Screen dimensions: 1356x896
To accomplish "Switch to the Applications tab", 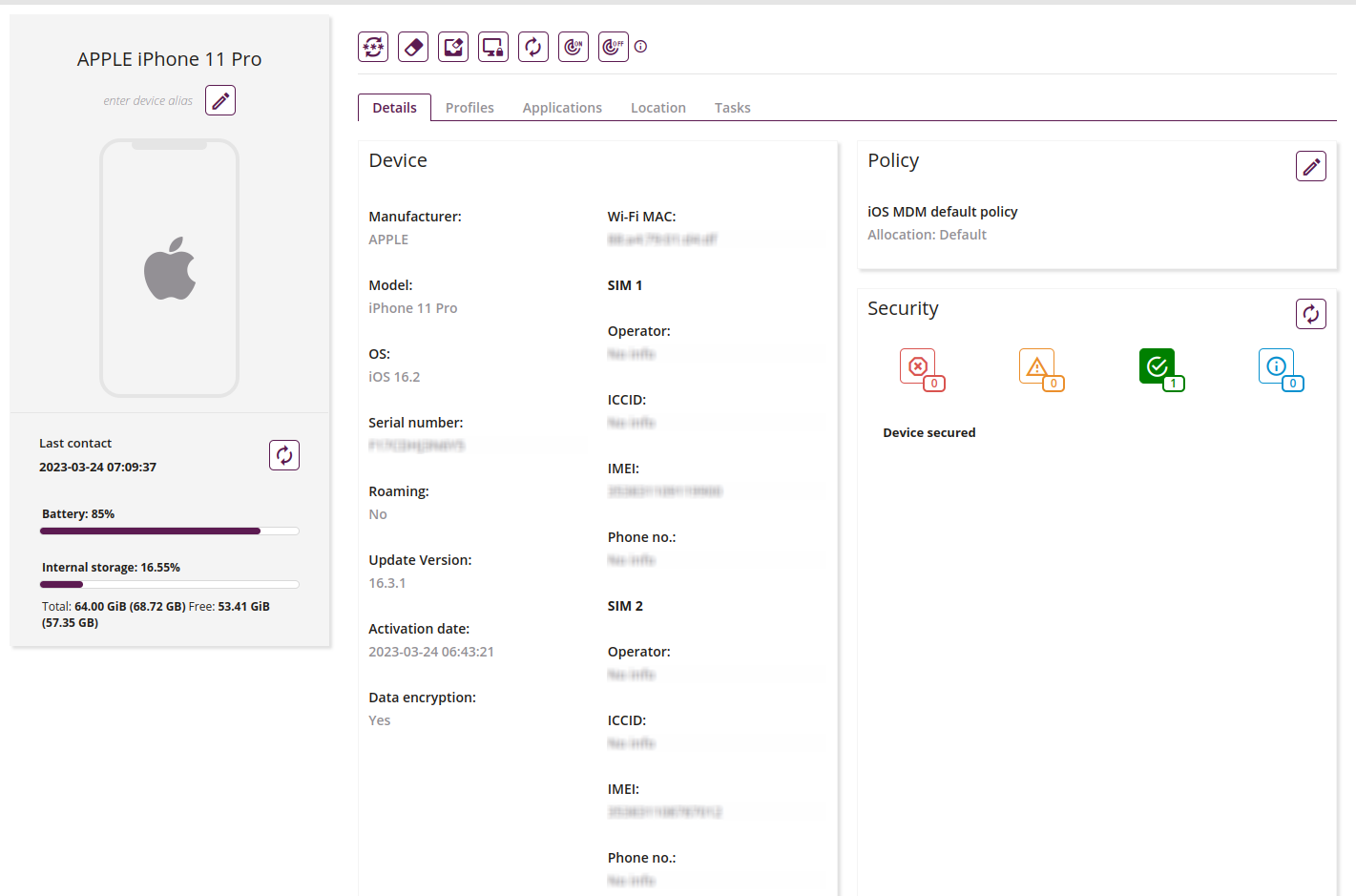I will tap(562, 108).
